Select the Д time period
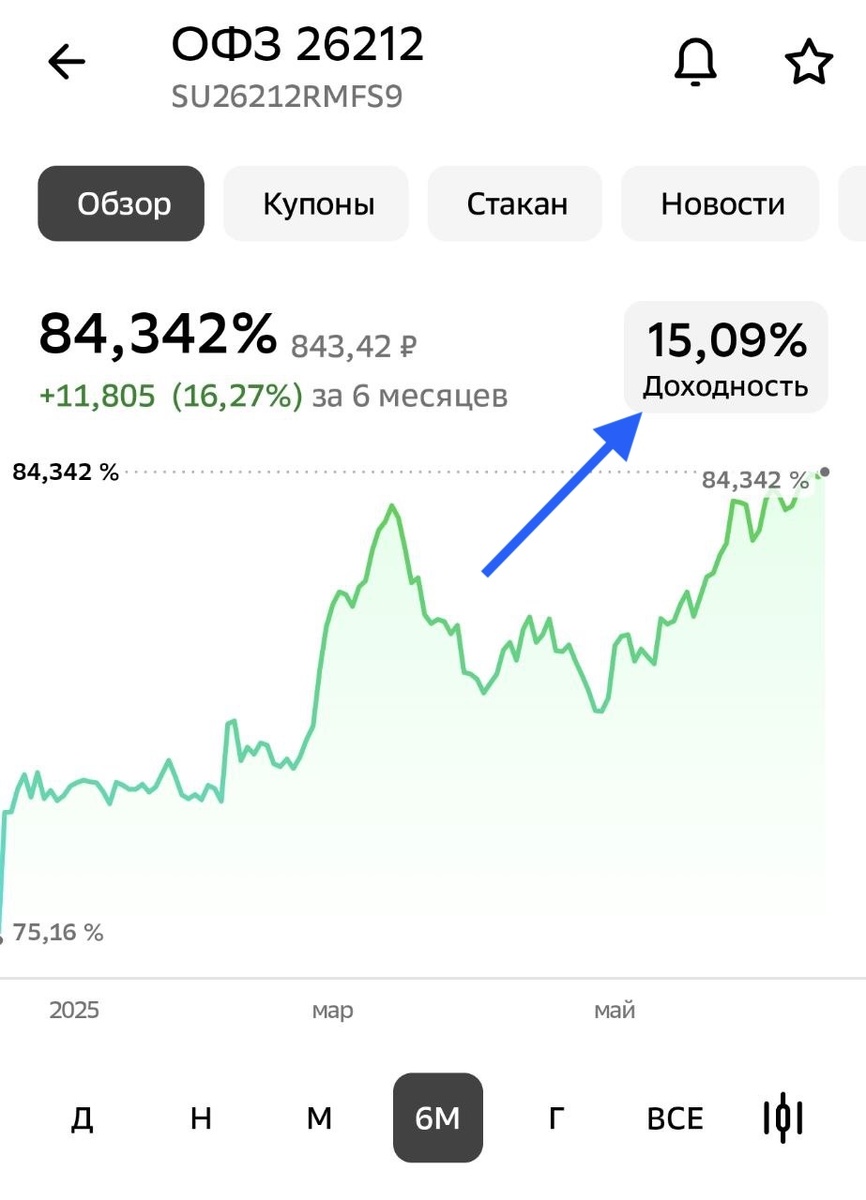 pyautogui.click(x=81, y=1118)
